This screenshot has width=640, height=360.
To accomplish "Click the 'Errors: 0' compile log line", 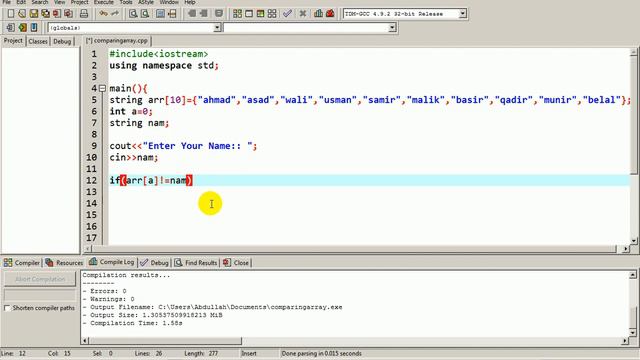I will click(x=104, y=291).
